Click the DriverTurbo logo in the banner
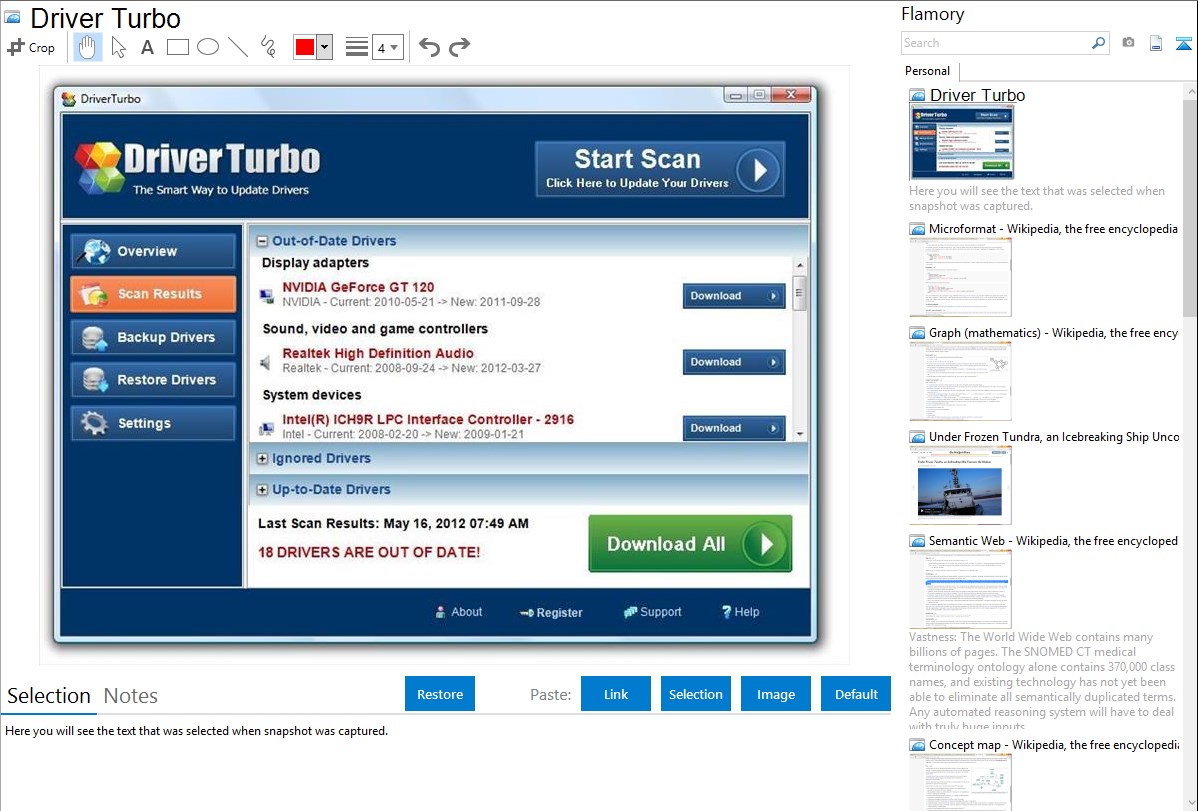 point(197,167)
